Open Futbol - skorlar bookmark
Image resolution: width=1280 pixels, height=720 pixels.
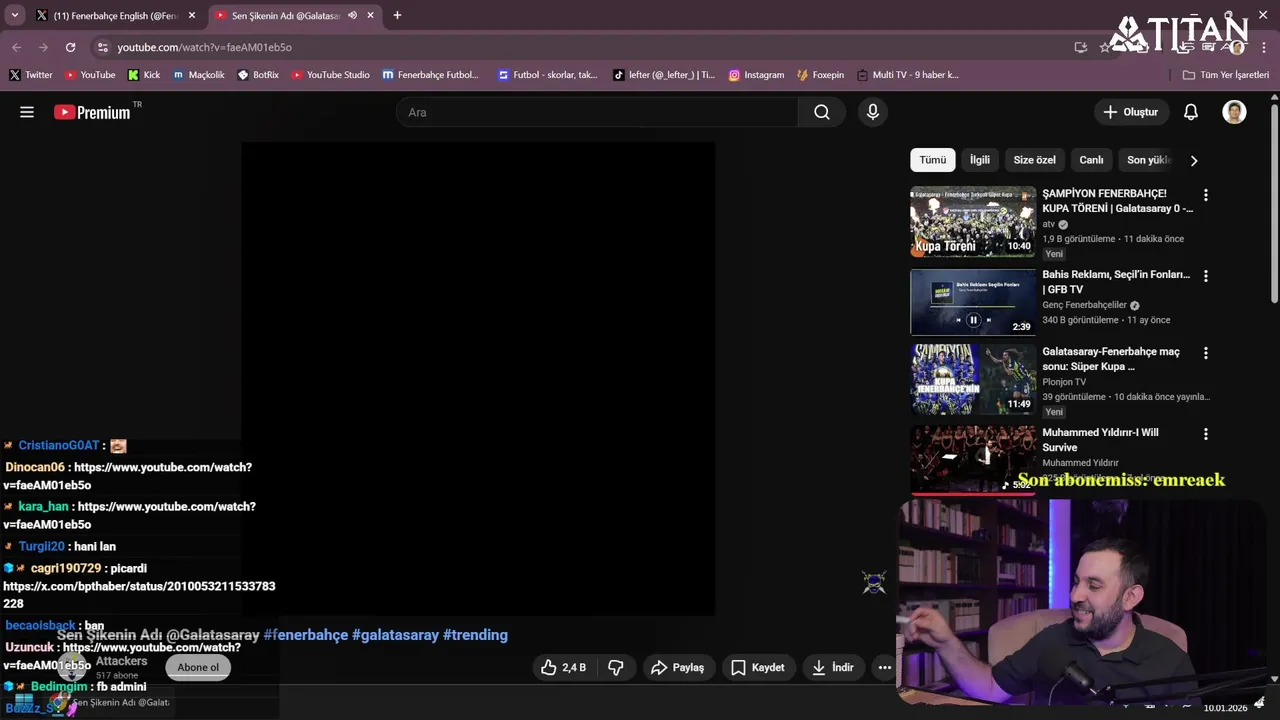(548, 75)
